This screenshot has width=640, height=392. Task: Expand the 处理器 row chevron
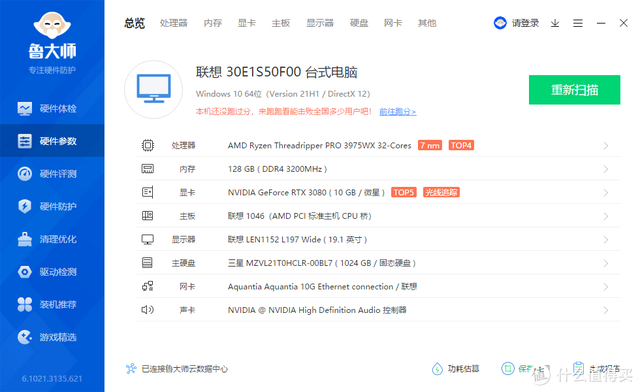pos(606,145)
